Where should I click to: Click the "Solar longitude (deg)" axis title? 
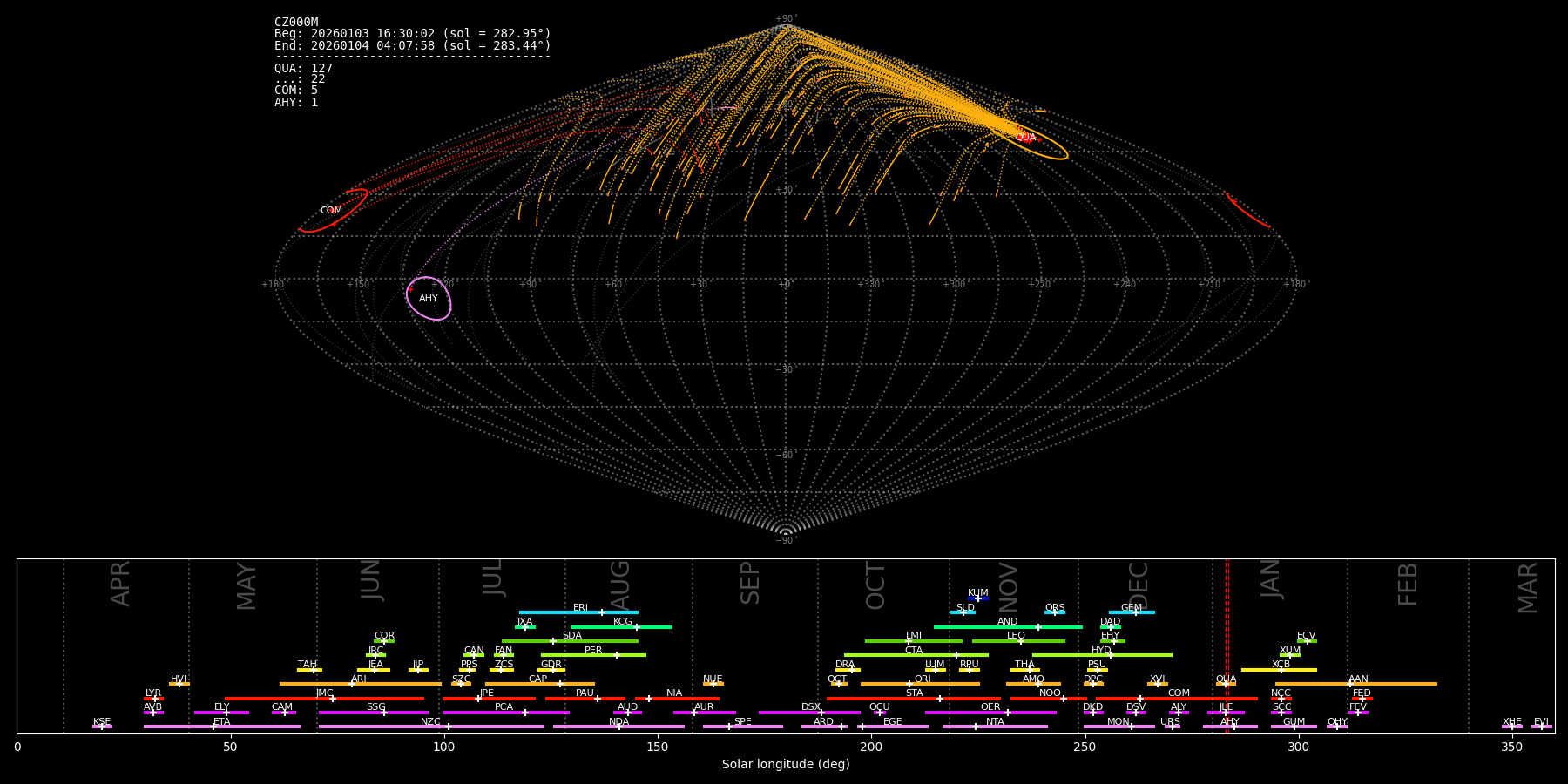tap(786, 765)
